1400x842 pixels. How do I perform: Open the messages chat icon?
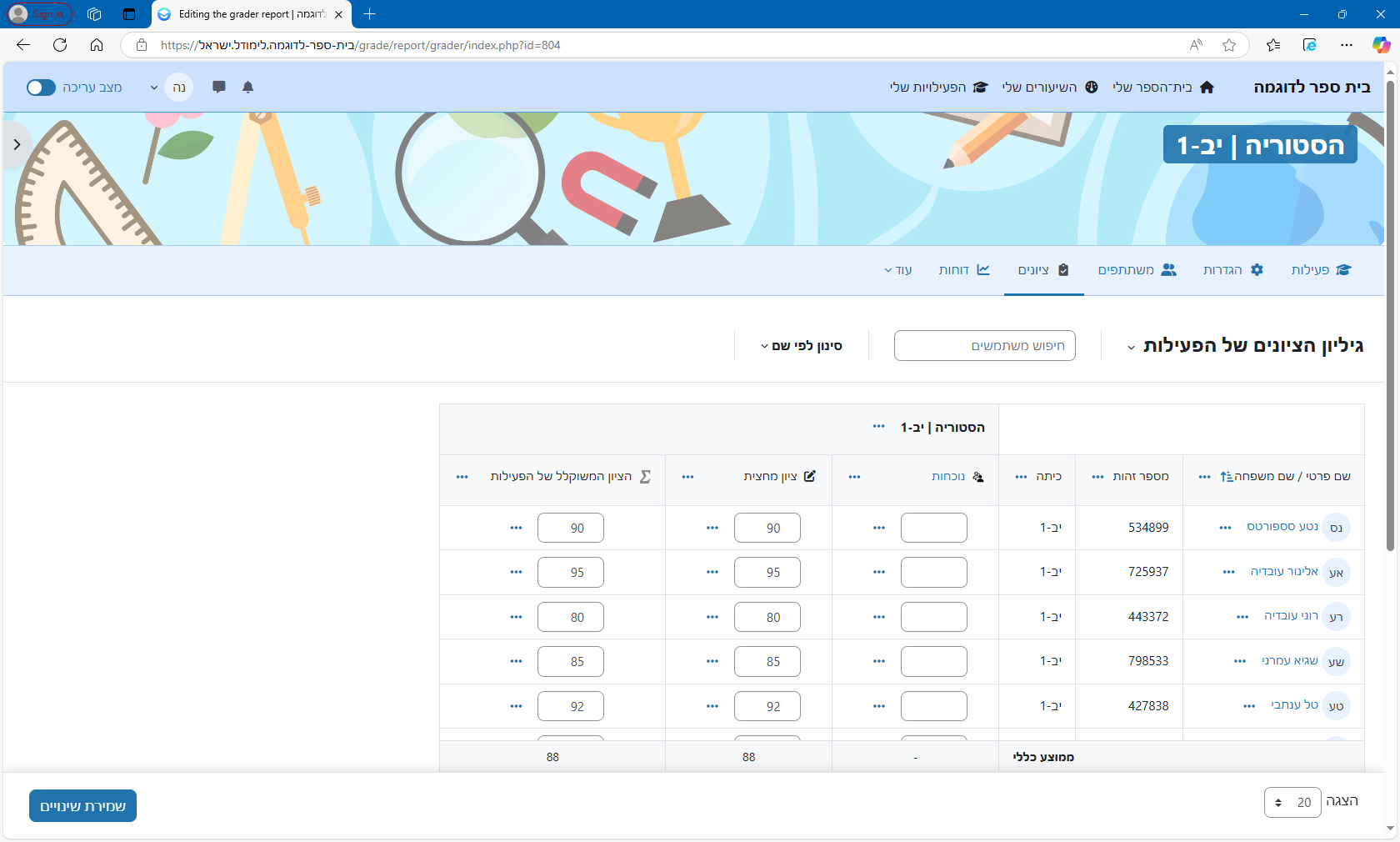[218, 87]
